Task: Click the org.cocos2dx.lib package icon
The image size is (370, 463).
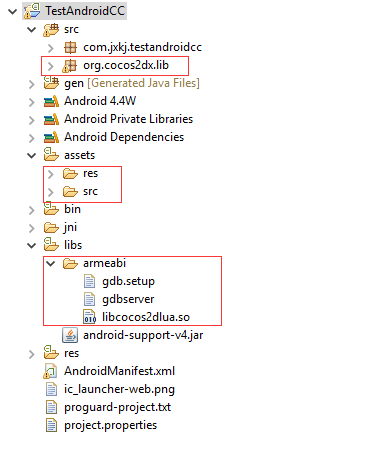Action: coord(70,66)
